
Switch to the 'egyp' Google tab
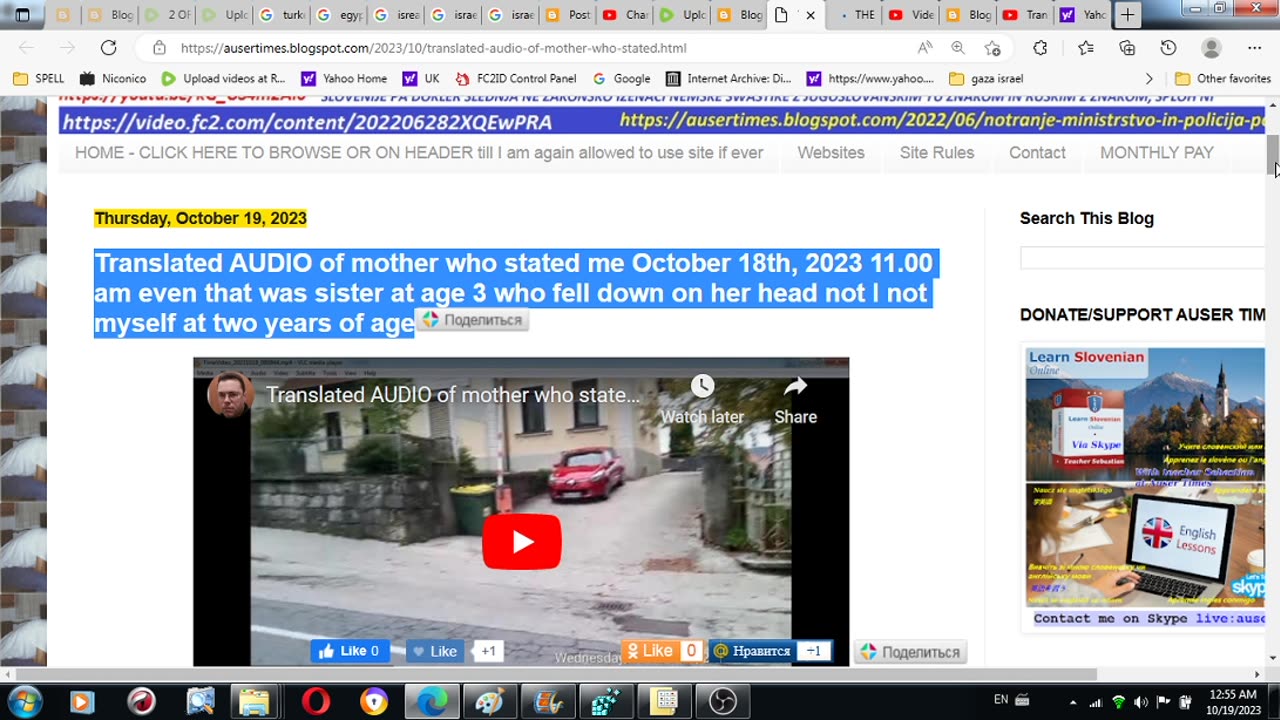tap(338, 15)
